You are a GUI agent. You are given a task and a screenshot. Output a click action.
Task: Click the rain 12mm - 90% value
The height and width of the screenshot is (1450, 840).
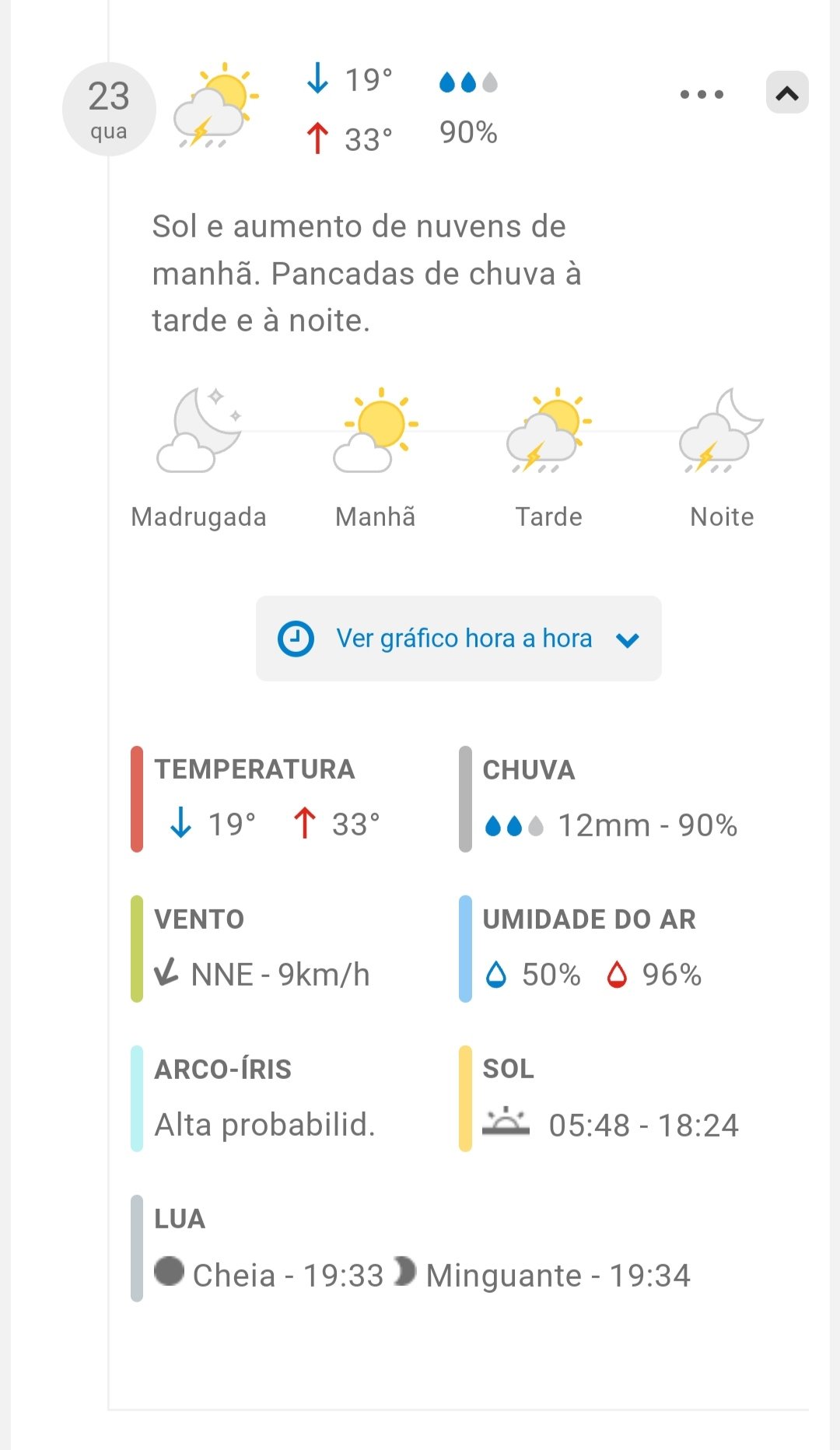coord(647,825)
